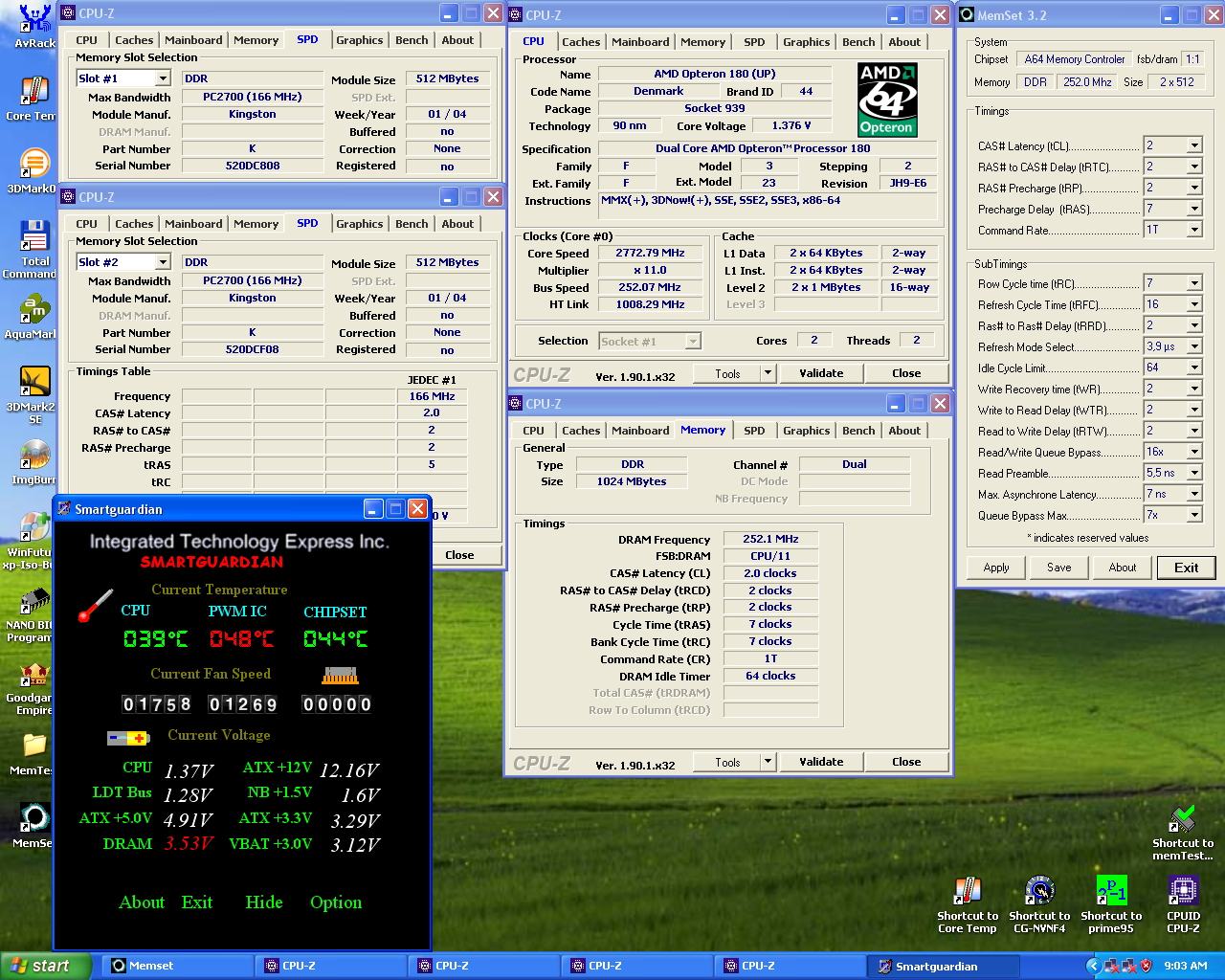Open the Command Rate dropdown in MemSet
Image resolution: width=1225 pixels, height=980 pixels.
tap(1193, 230)
